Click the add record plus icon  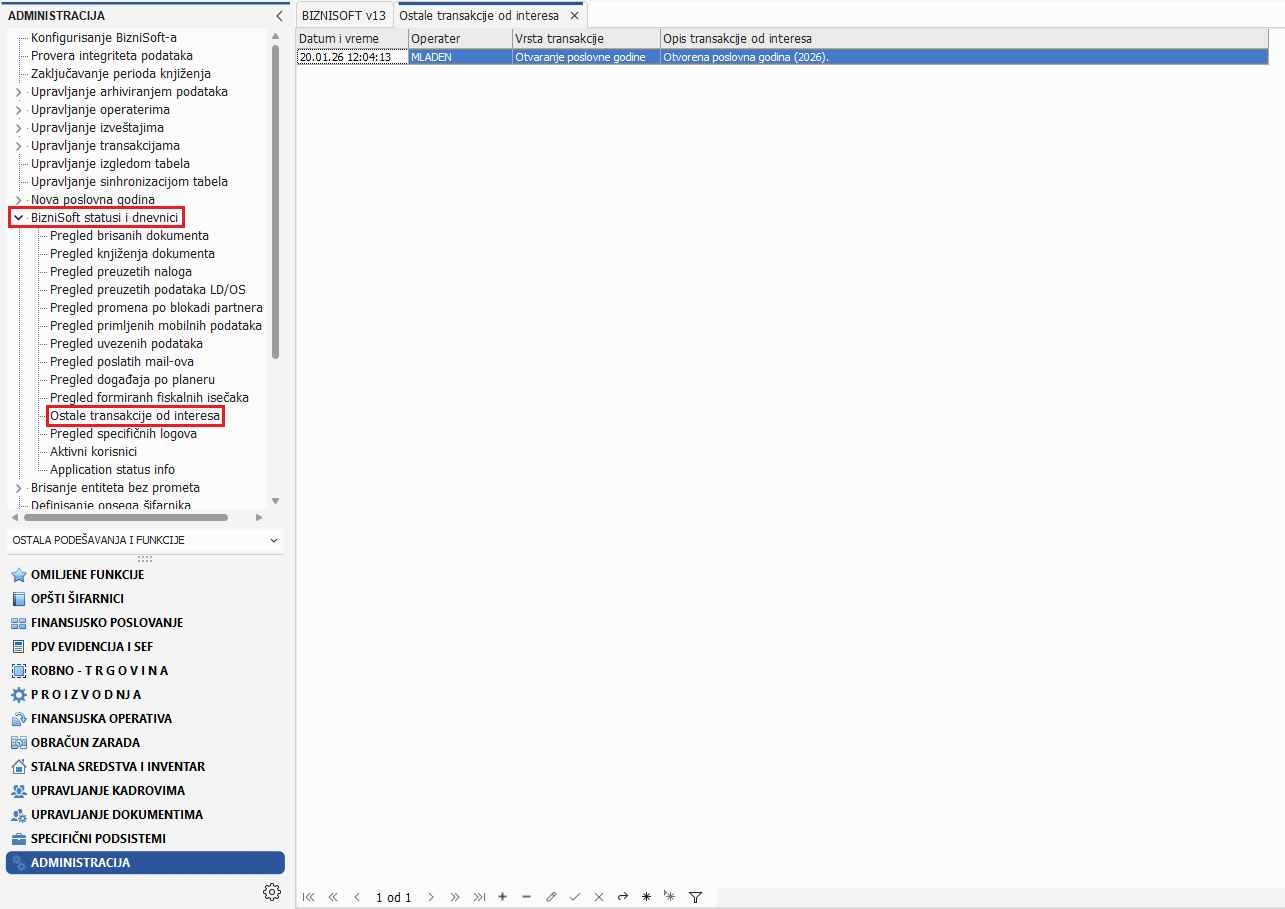[502, 897]
